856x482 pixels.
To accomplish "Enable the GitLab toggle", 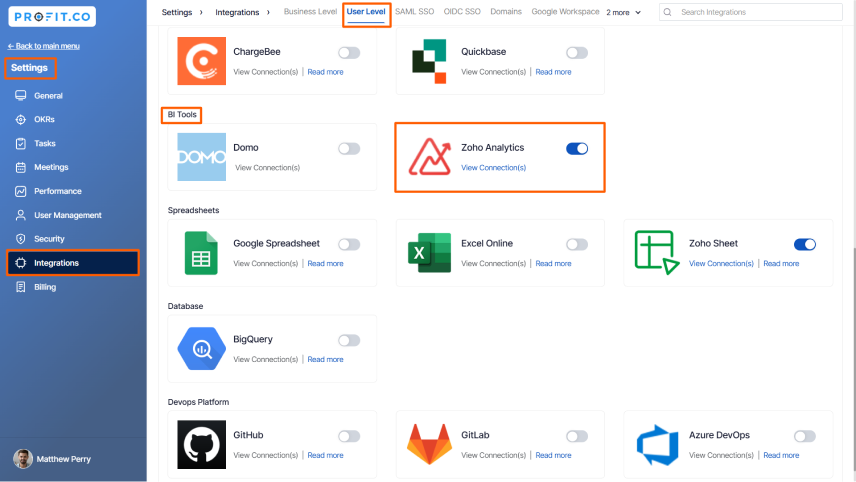I will click(577, 436).
